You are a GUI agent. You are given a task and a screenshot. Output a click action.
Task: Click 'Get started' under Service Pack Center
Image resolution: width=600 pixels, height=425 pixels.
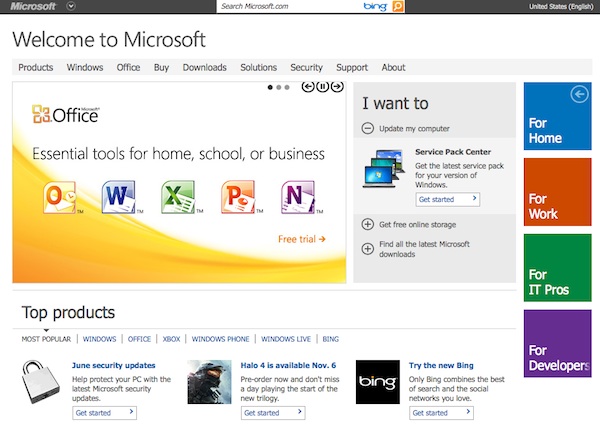[447, 199]
